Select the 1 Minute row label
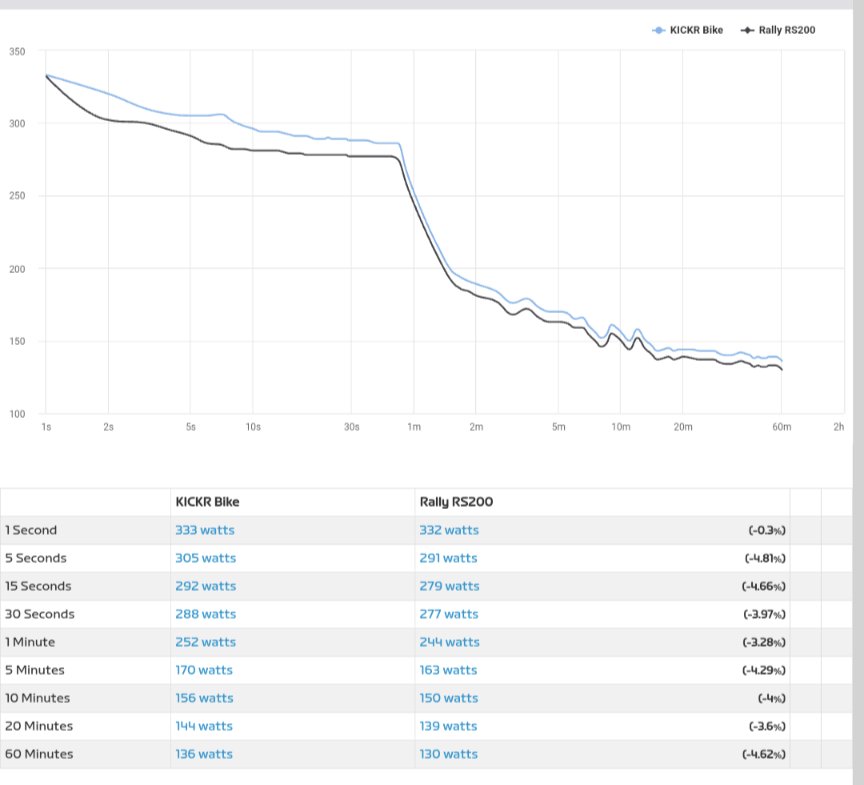Screen dimensions: 864x785 pos(30,642)
